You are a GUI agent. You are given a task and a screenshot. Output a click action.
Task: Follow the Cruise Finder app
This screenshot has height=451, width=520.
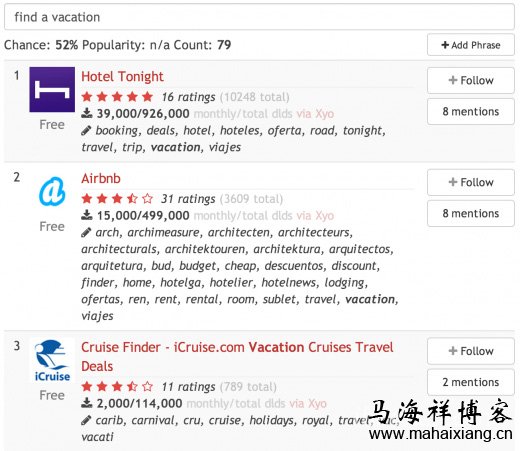pos(471,351)
